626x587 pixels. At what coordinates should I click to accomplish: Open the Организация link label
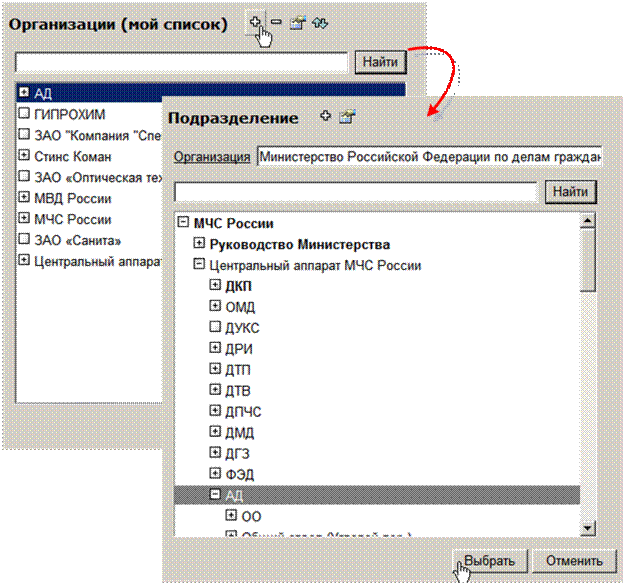[x=212, y=157]
